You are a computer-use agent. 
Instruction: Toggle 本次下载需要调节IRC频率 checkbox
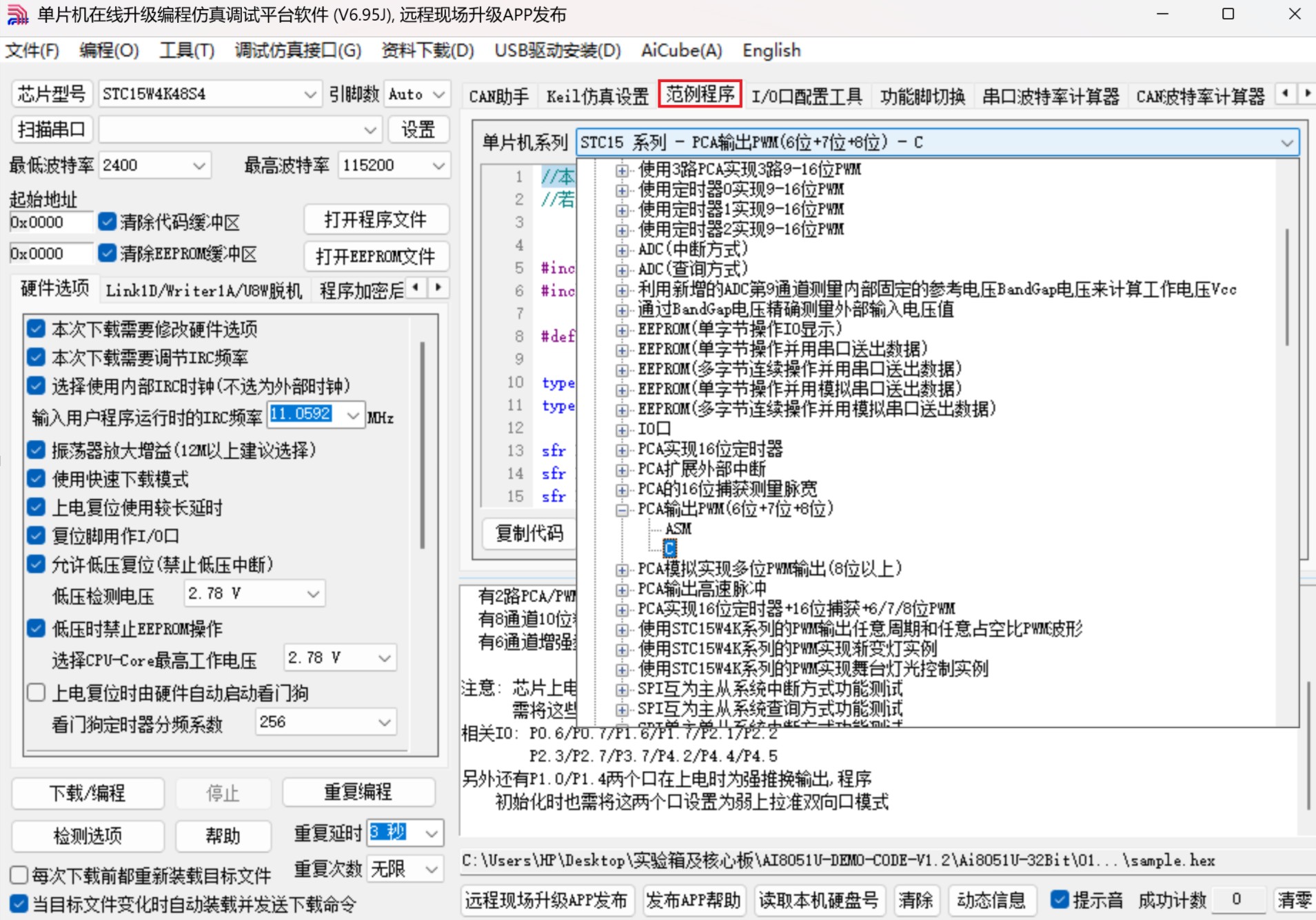coord(36,357)
